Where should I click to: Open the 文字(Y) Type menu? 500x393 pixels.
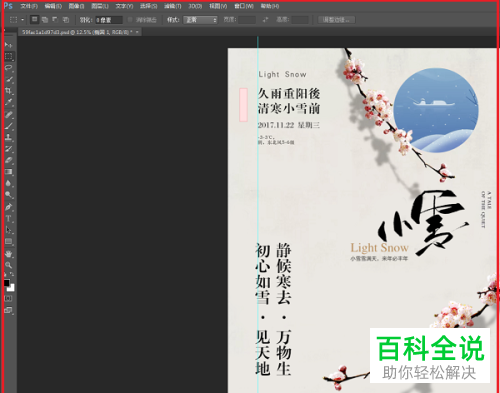[124, 6]
